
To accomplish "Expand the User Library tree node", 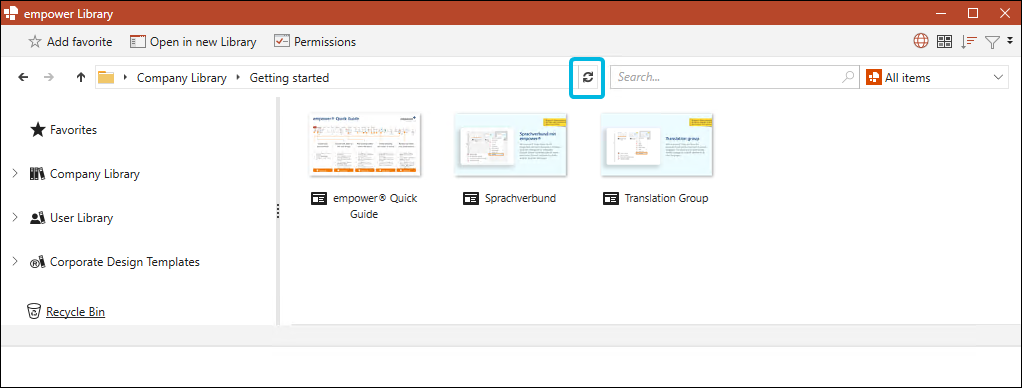I will (15, 218).
